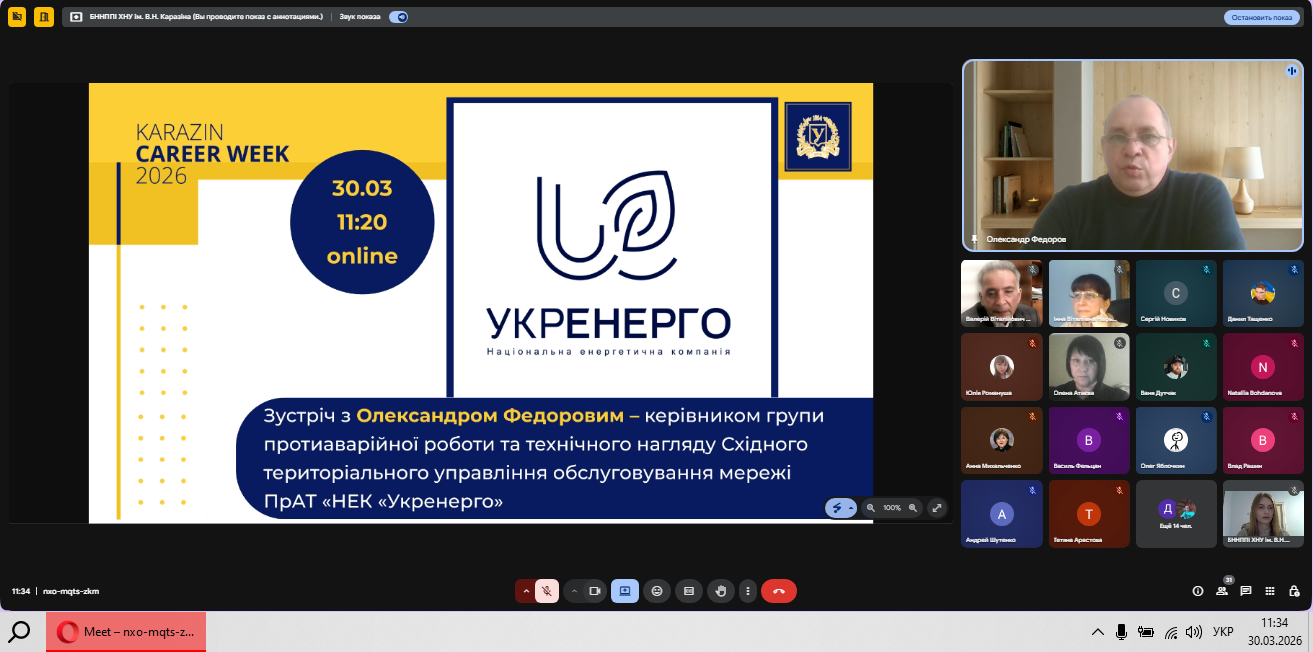
Task: Zoom in on the shared presentation
Action: pos(913,508)
